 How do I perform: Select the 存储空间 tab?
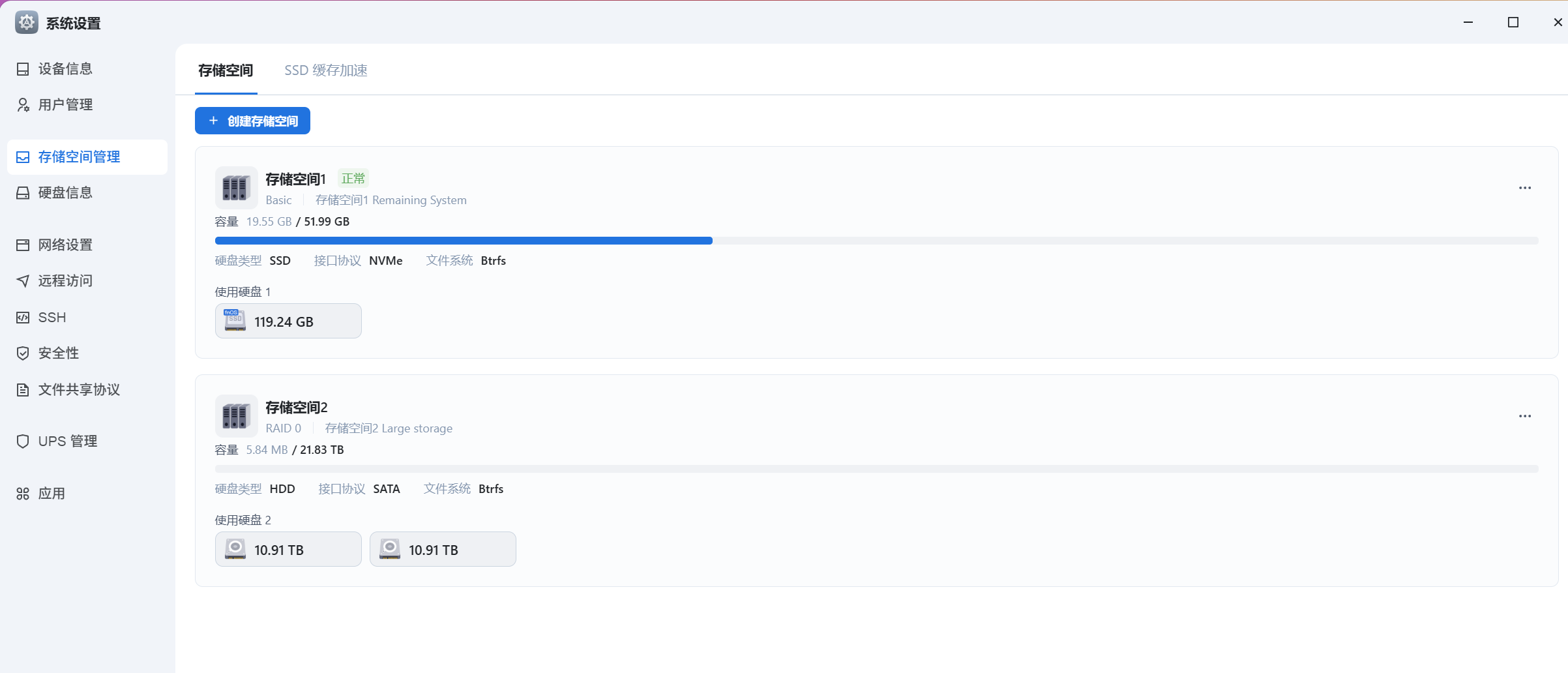click(226, 70)
